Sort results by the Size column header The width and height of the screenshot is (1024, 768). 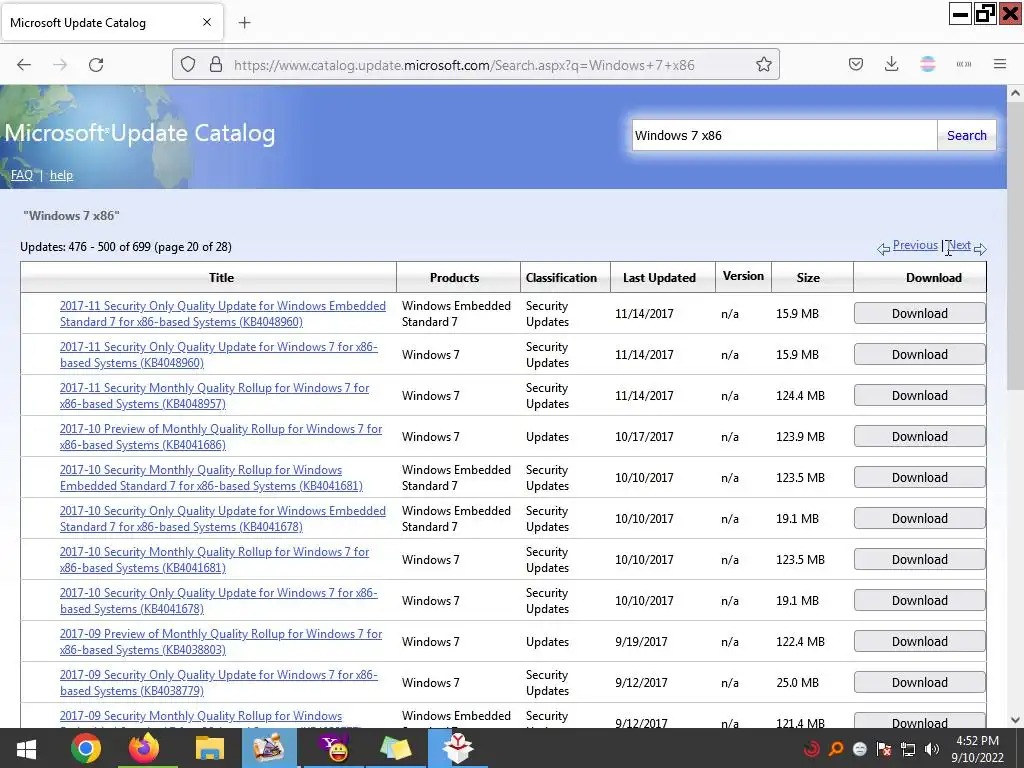click(808, 278)
